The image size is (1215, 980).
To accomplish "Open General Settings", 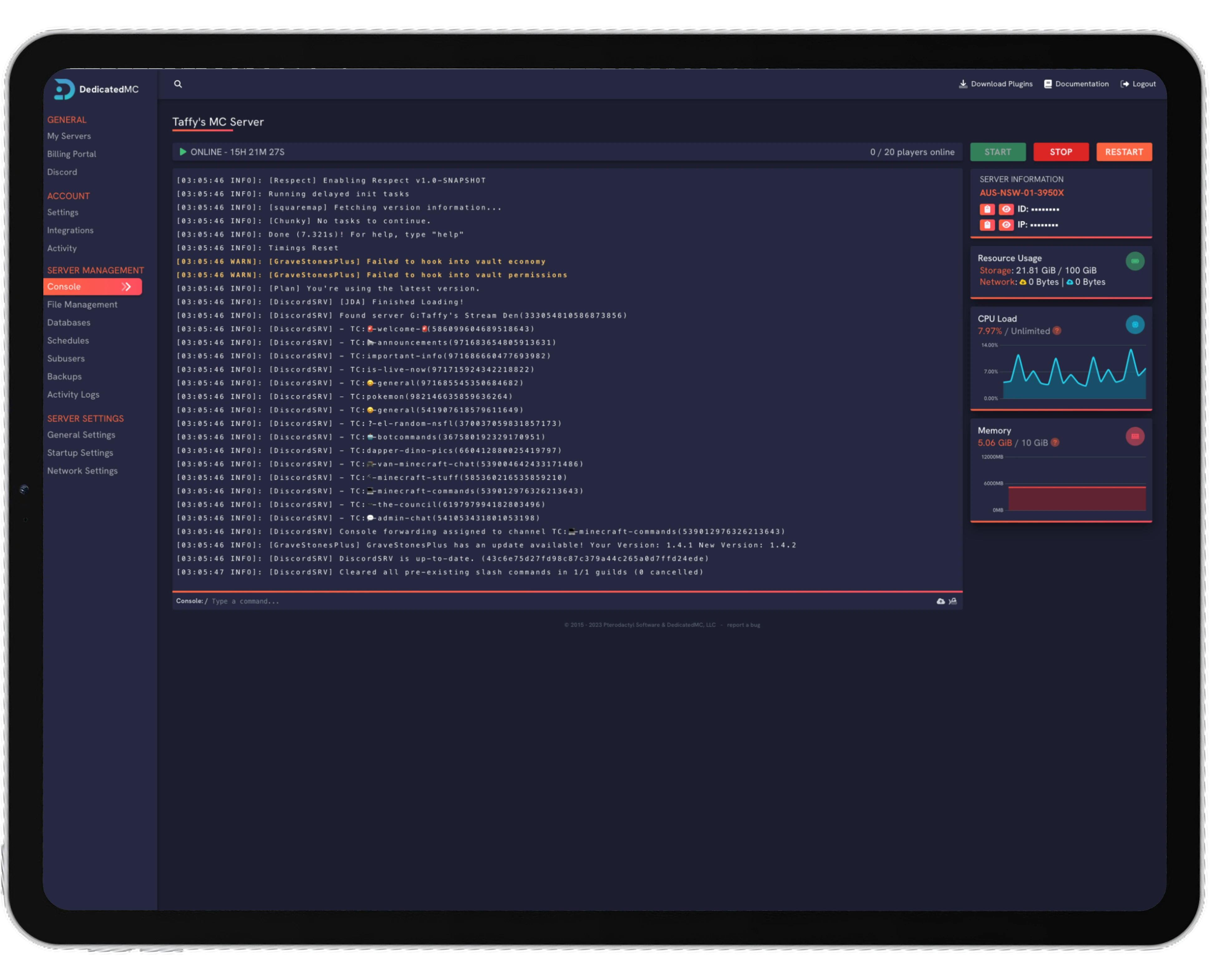I will click(81, 436).
